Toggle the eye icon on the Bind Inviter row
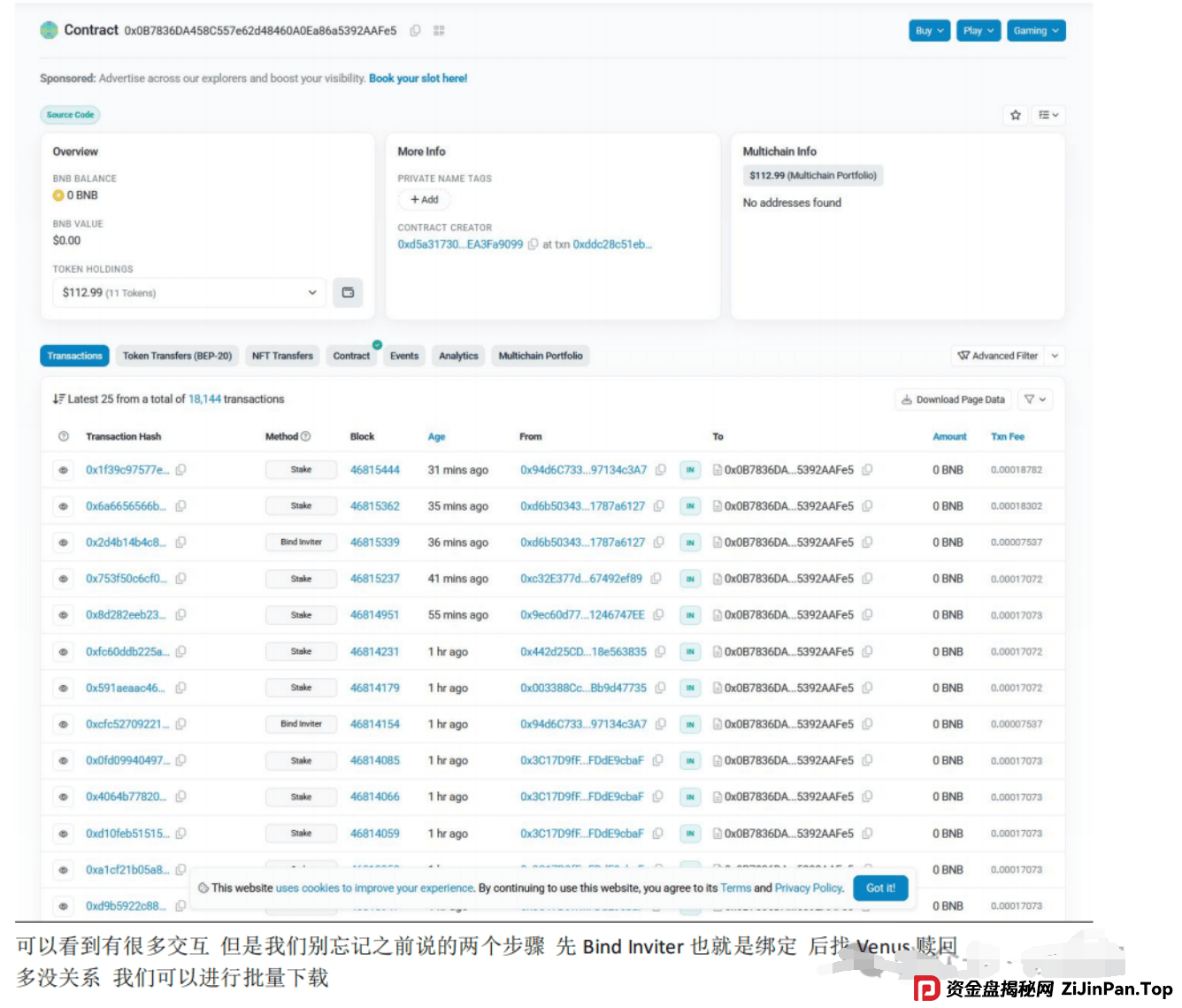This screenshot has height=1008, width=1182. 63,542
